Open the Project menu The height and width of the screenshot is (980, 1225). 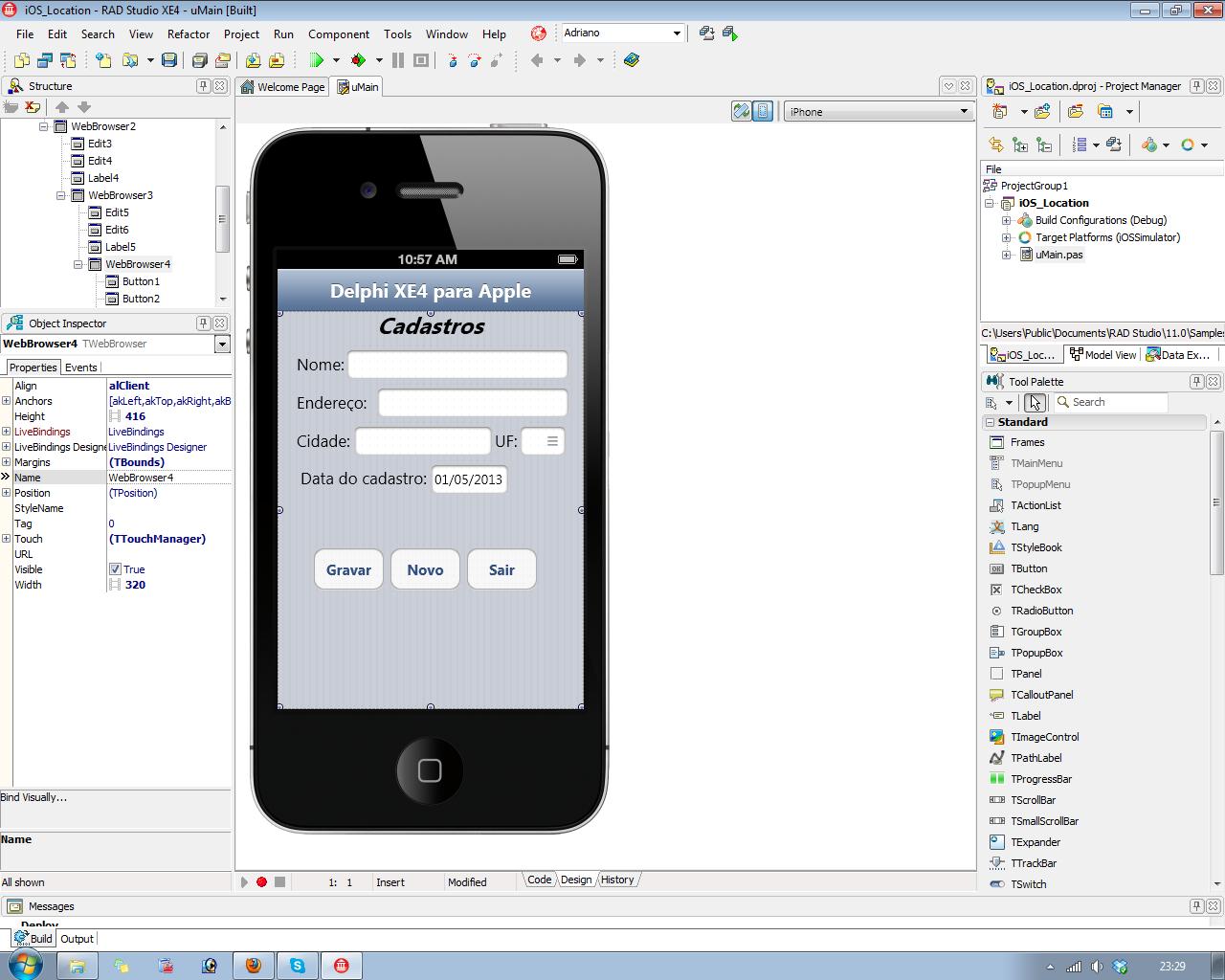coord(241,33)
